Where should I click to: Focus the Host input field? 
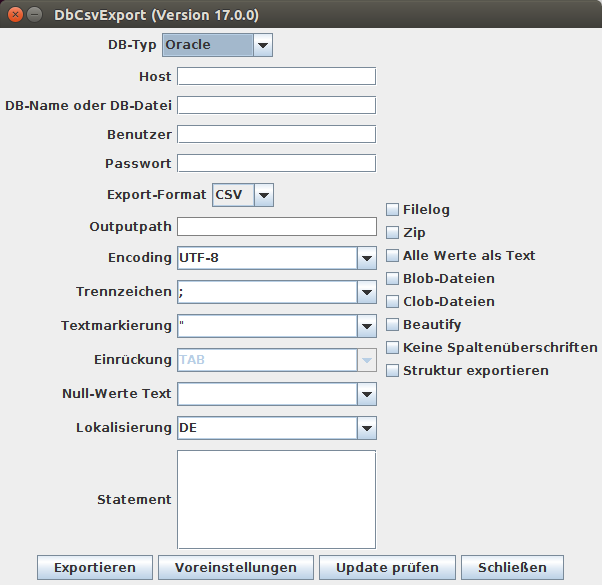point(276,77)
